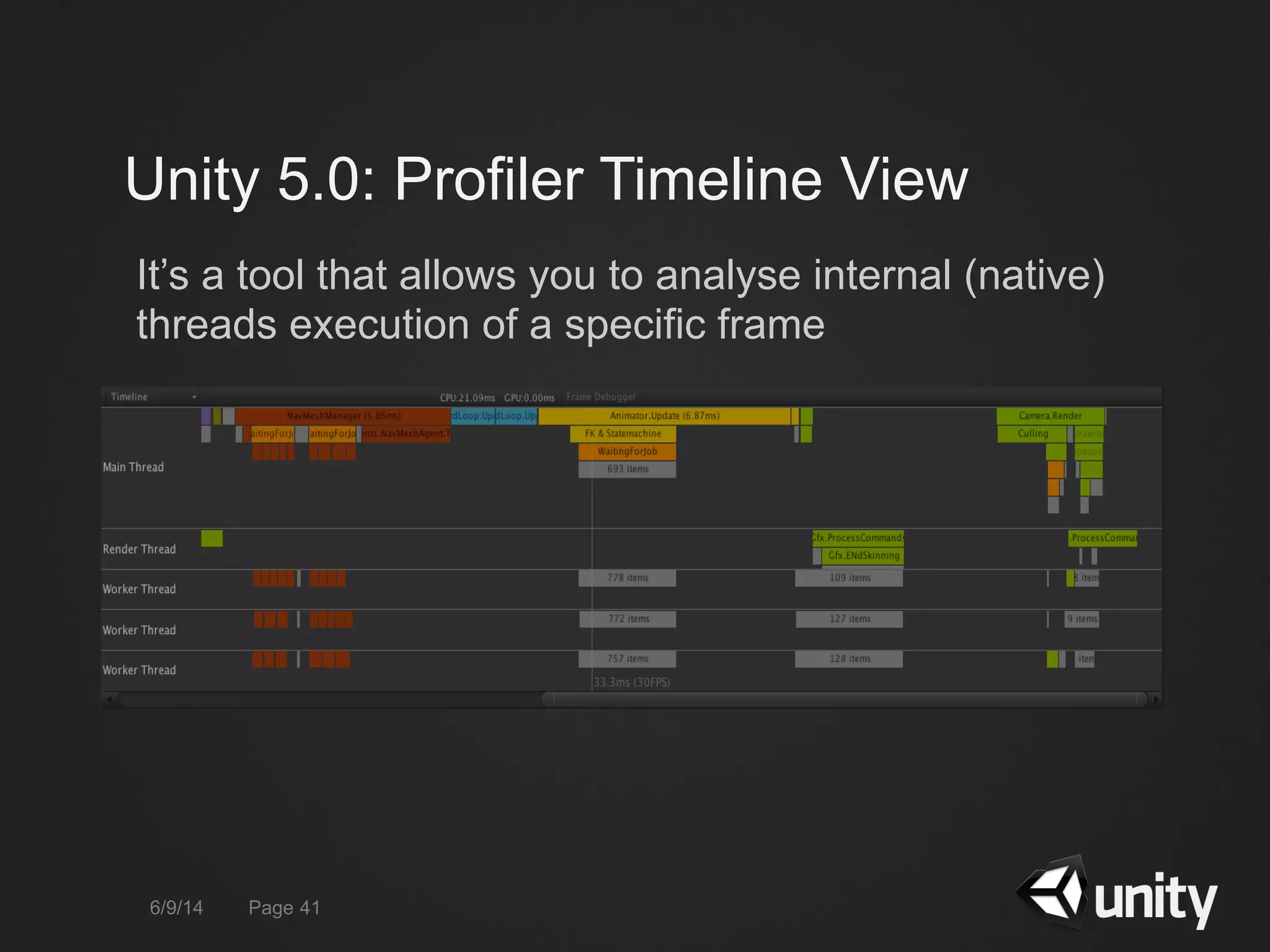The height and width of the screenshot is (952, 1270).
Task: Select the Camera.Render block
Action: [x=1050, y=416]
